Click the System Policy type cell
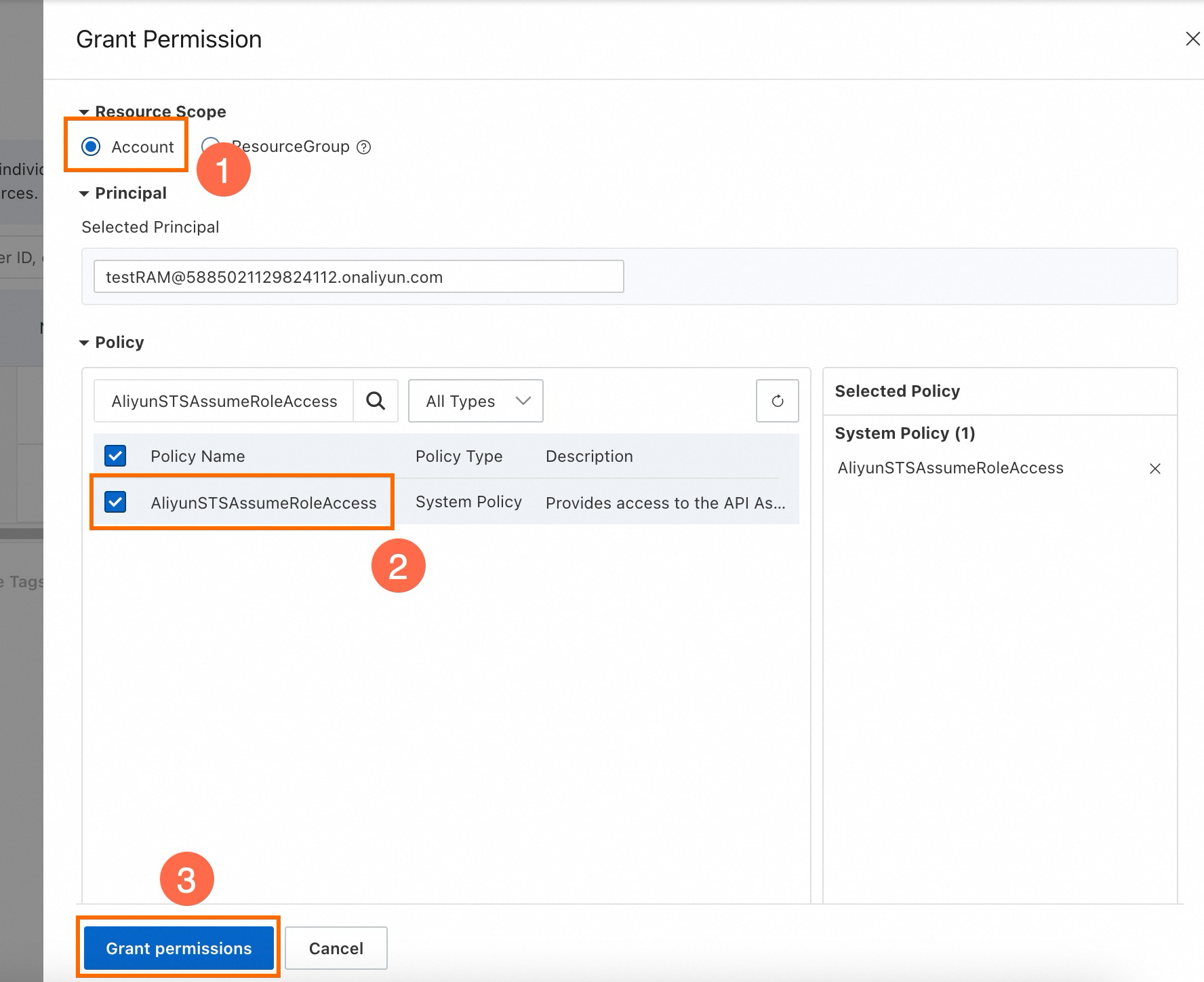 pos(468,502)
